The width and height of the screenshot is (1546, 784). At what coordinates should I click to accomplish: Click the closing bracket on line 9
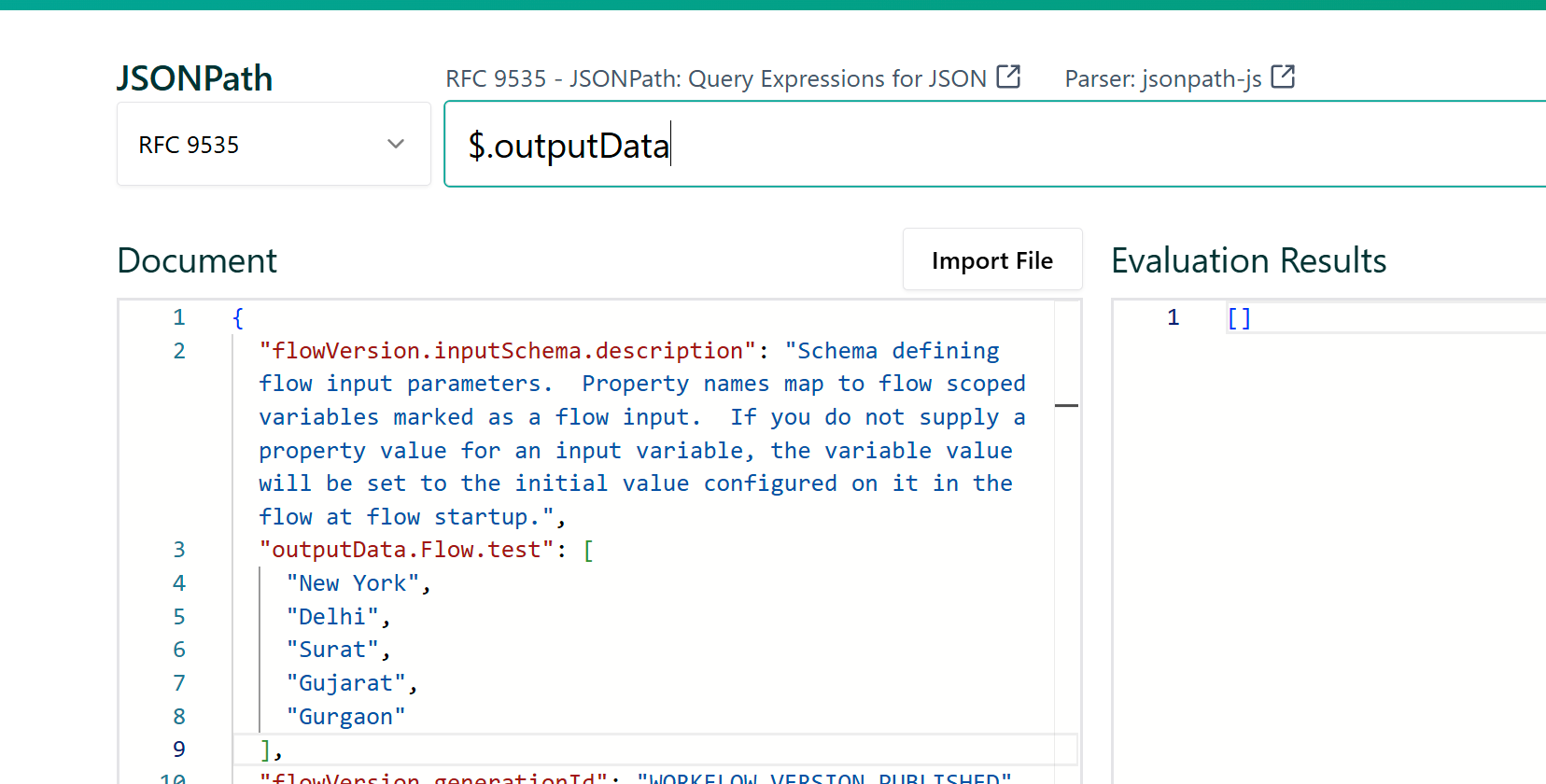[266, 749]
